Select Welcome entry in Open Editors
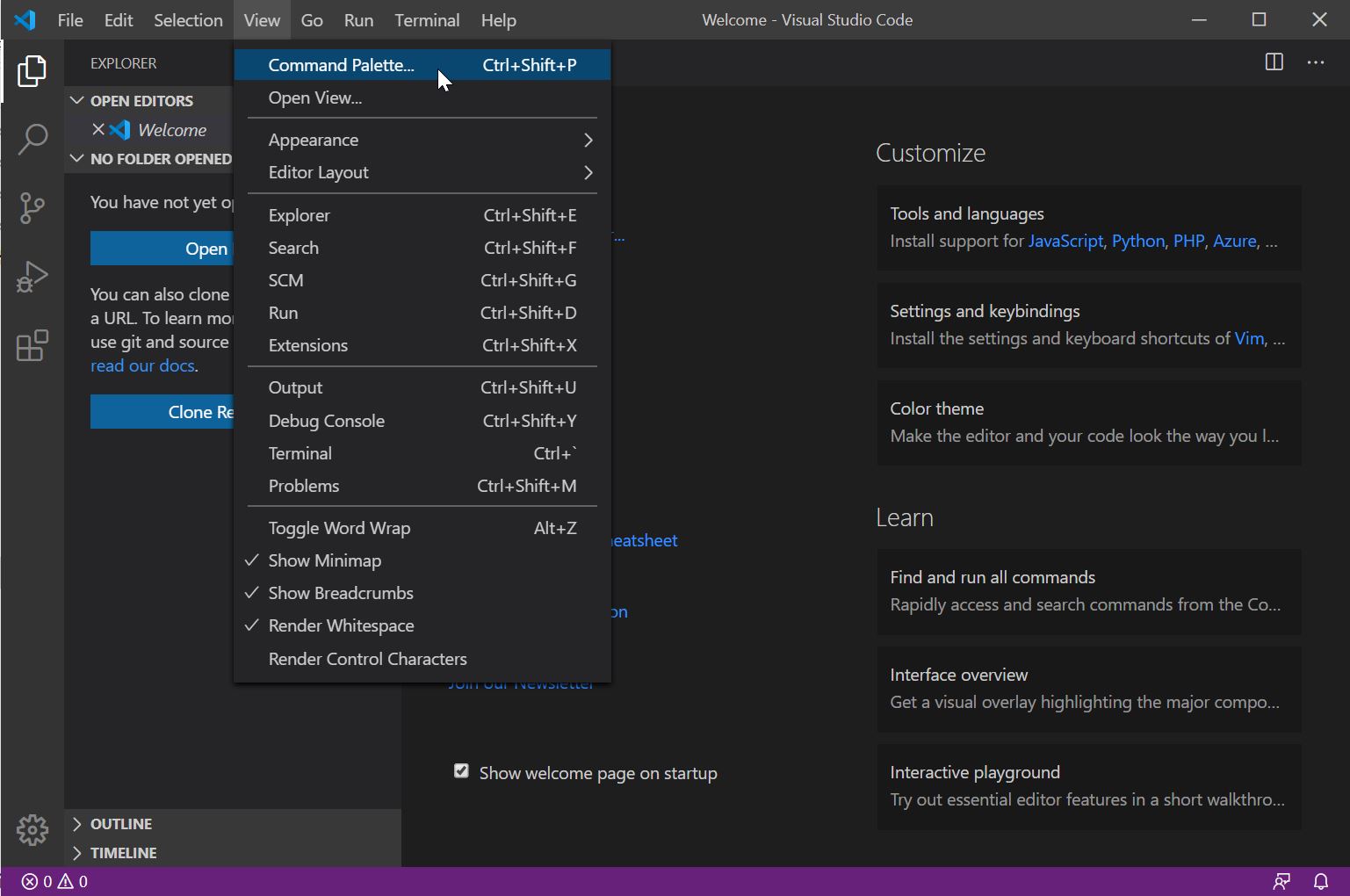This screenshot has height=896, width=1350. 149,130
